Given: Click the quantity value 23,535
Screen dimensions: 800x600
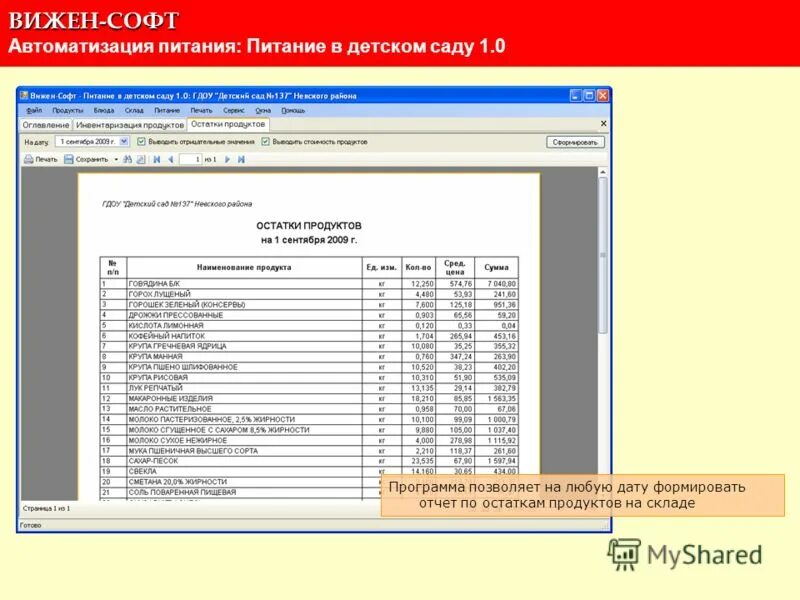Looking at the screenshot, I should (422, 461).
